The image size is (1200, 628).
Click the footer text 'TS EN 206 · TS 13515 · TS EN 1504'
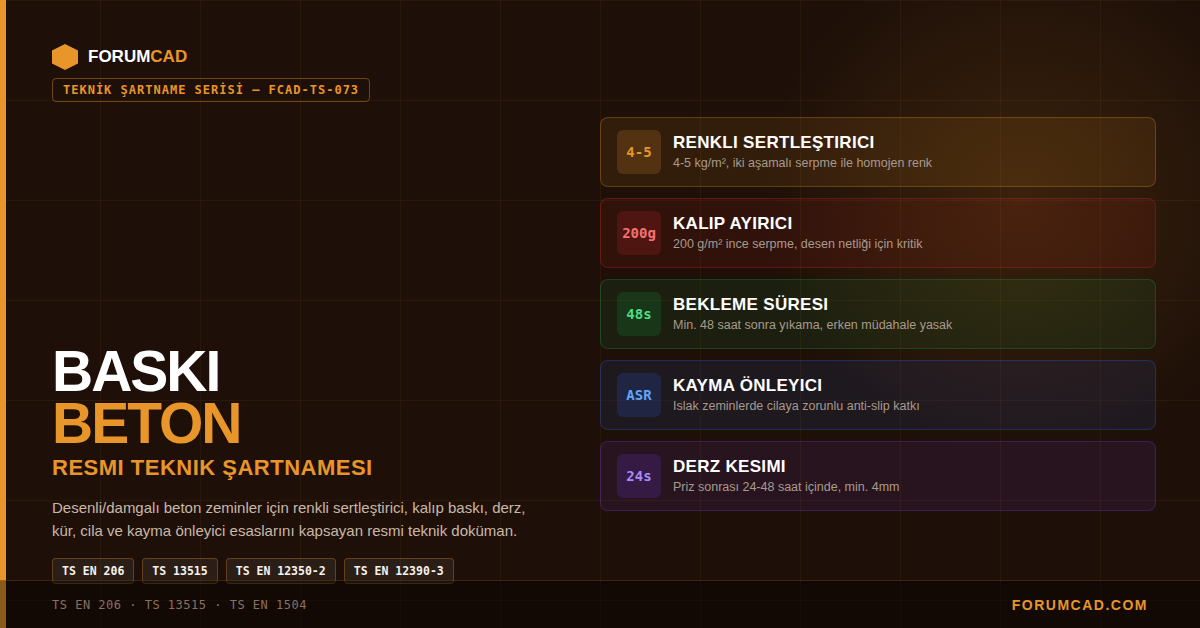179,605
